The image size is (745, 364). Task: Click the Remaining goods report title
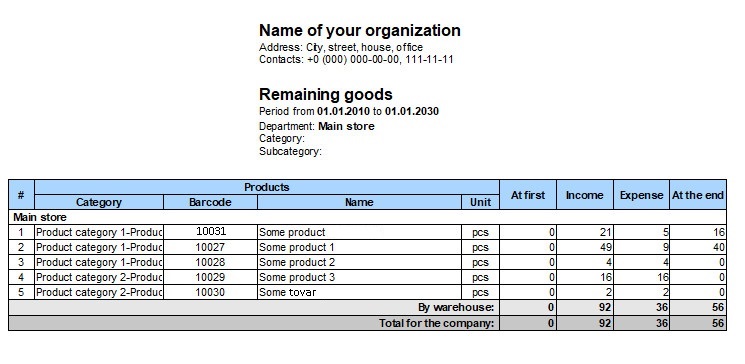(x=325, y=94)
